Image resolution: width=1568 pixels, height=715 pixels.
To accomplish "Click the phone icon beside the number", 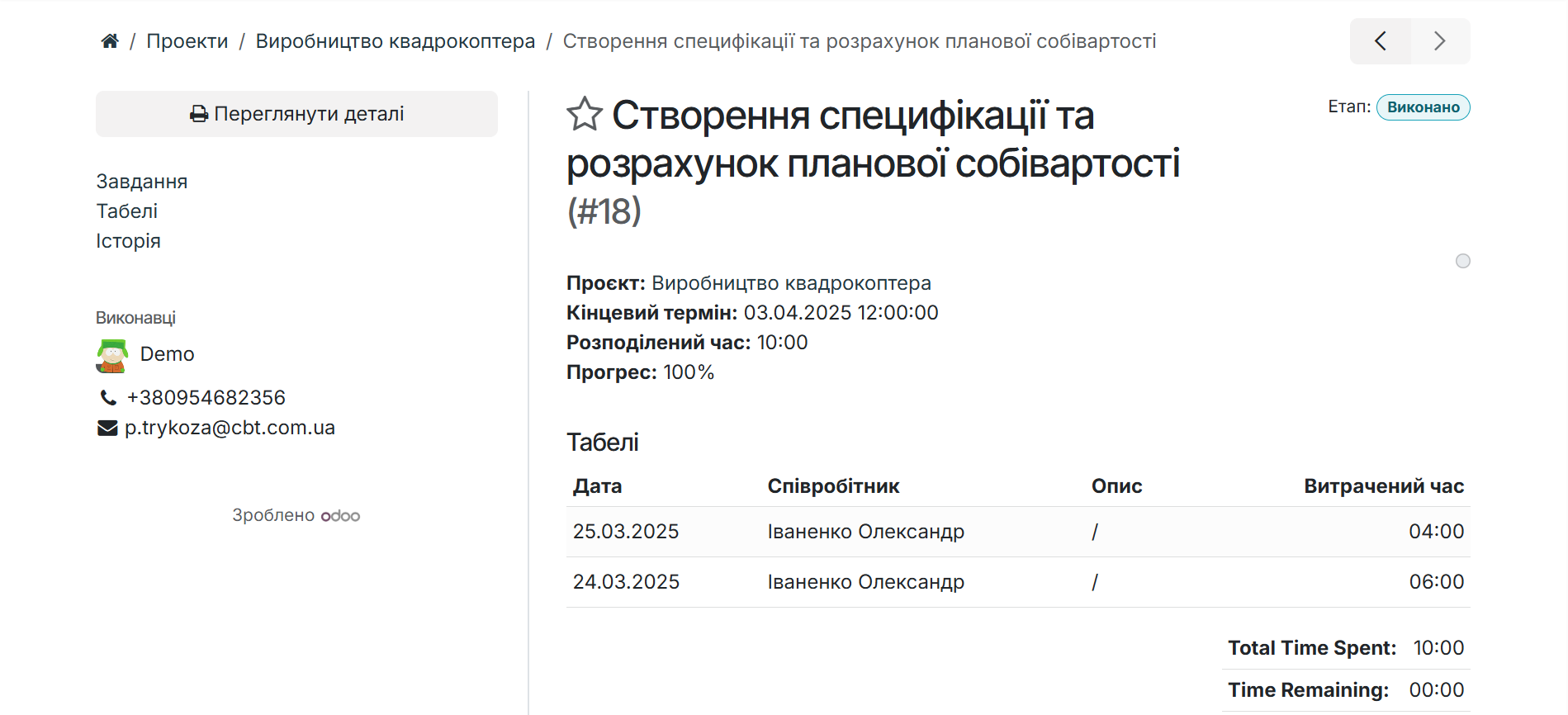I will coord(108,398).
